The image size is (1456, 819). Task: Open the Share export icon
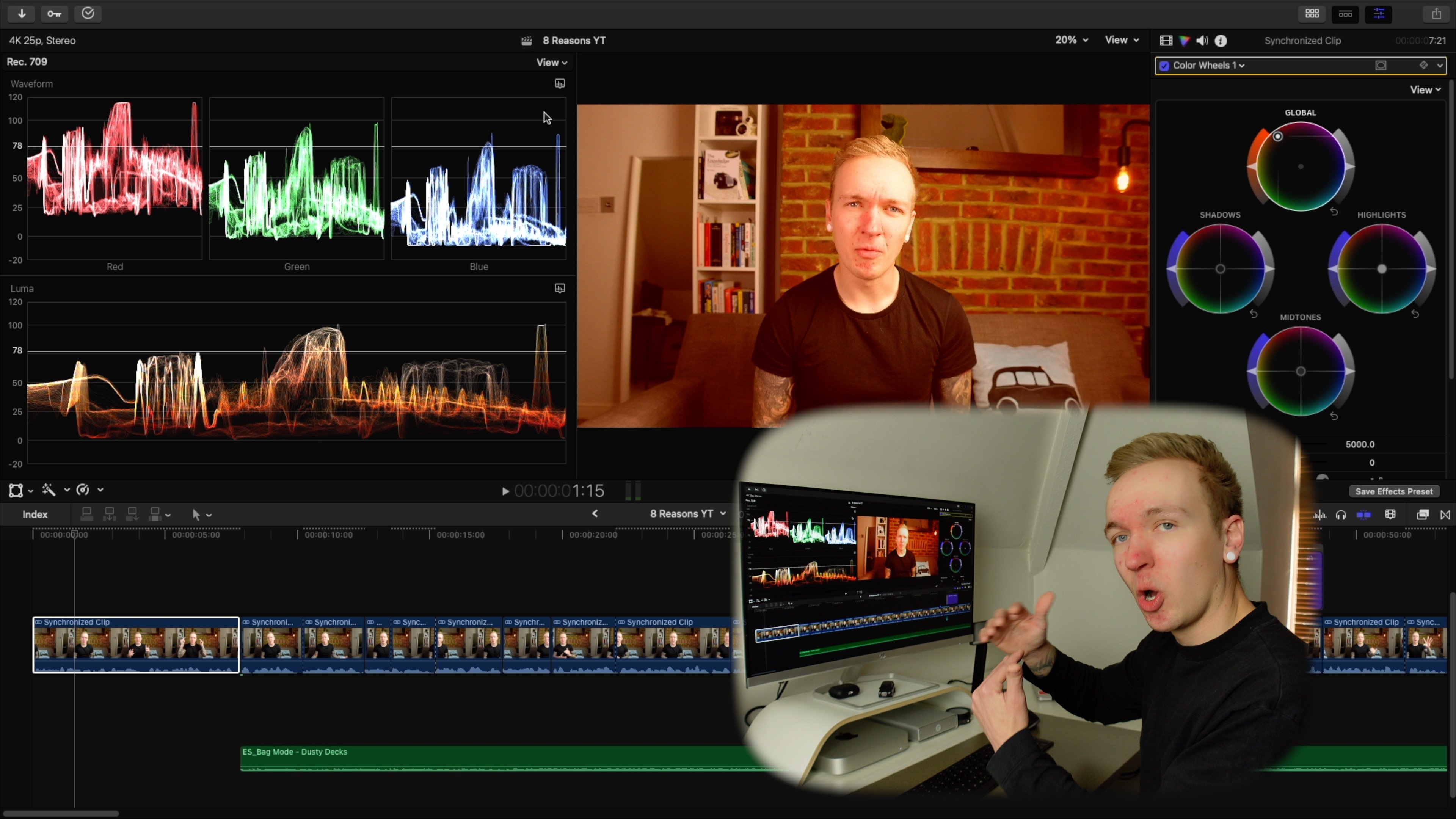tap(1436, 14)
